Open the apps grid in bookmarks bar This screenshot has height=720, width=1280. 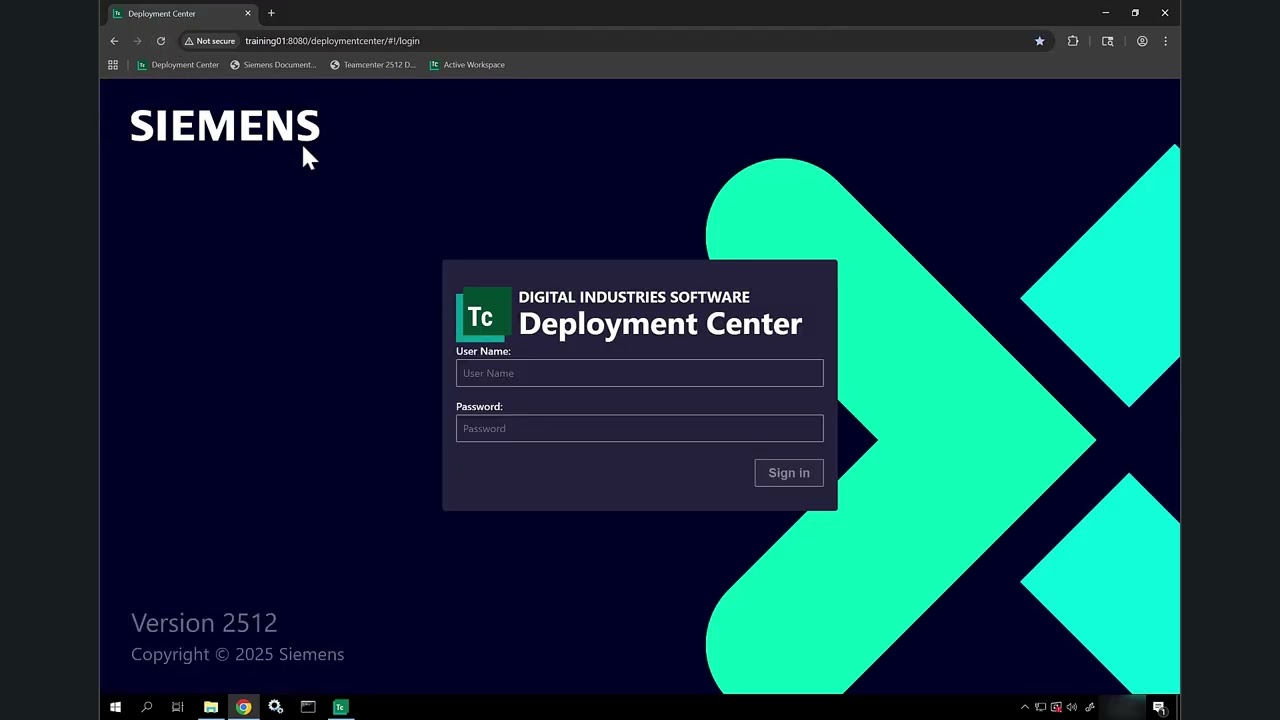113,65
